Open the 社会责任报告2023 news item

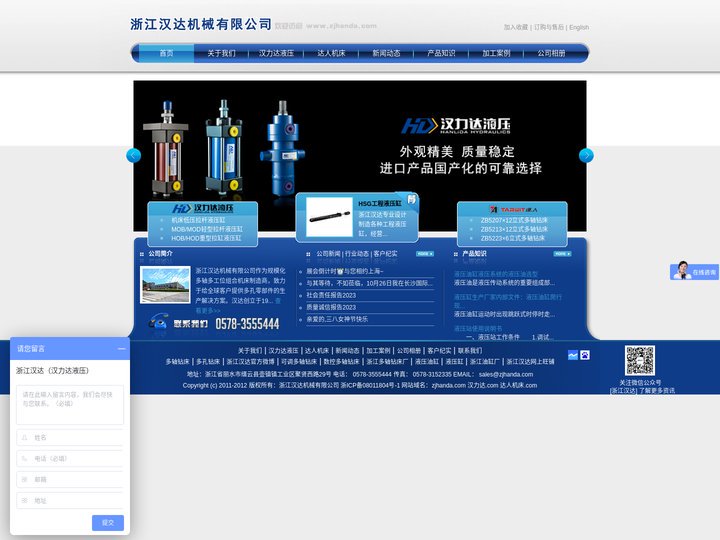coord(331,295)
